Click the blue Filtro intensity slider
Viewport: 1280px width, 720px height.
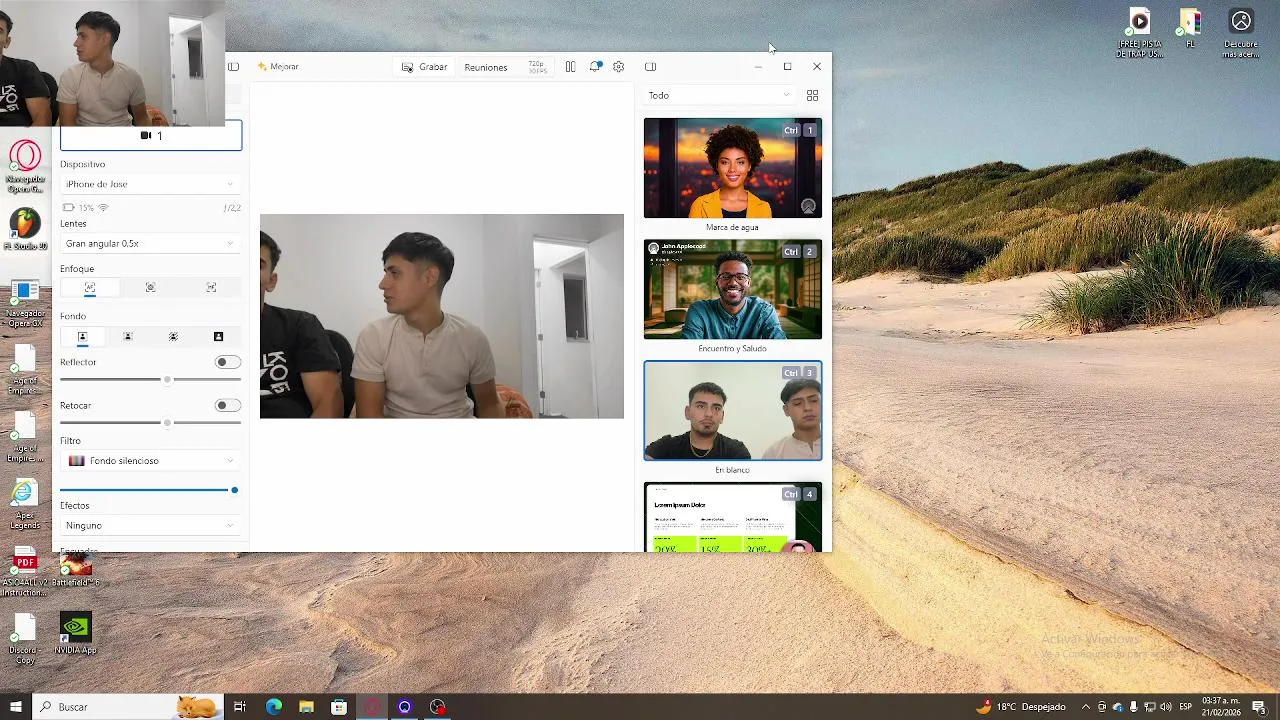(149, 490)
